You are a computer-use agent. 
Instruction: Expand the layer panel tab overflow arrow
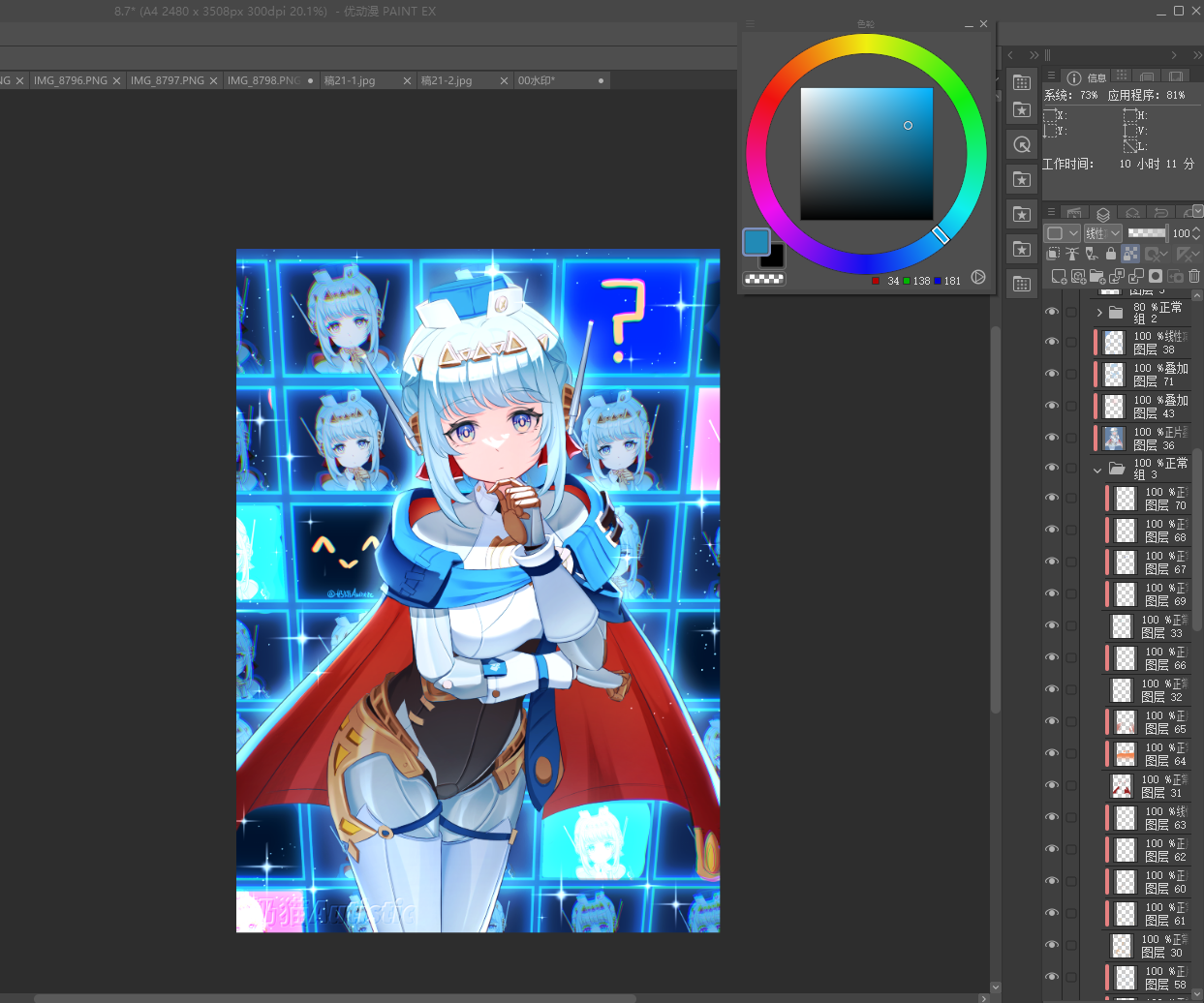(1198, 210)
